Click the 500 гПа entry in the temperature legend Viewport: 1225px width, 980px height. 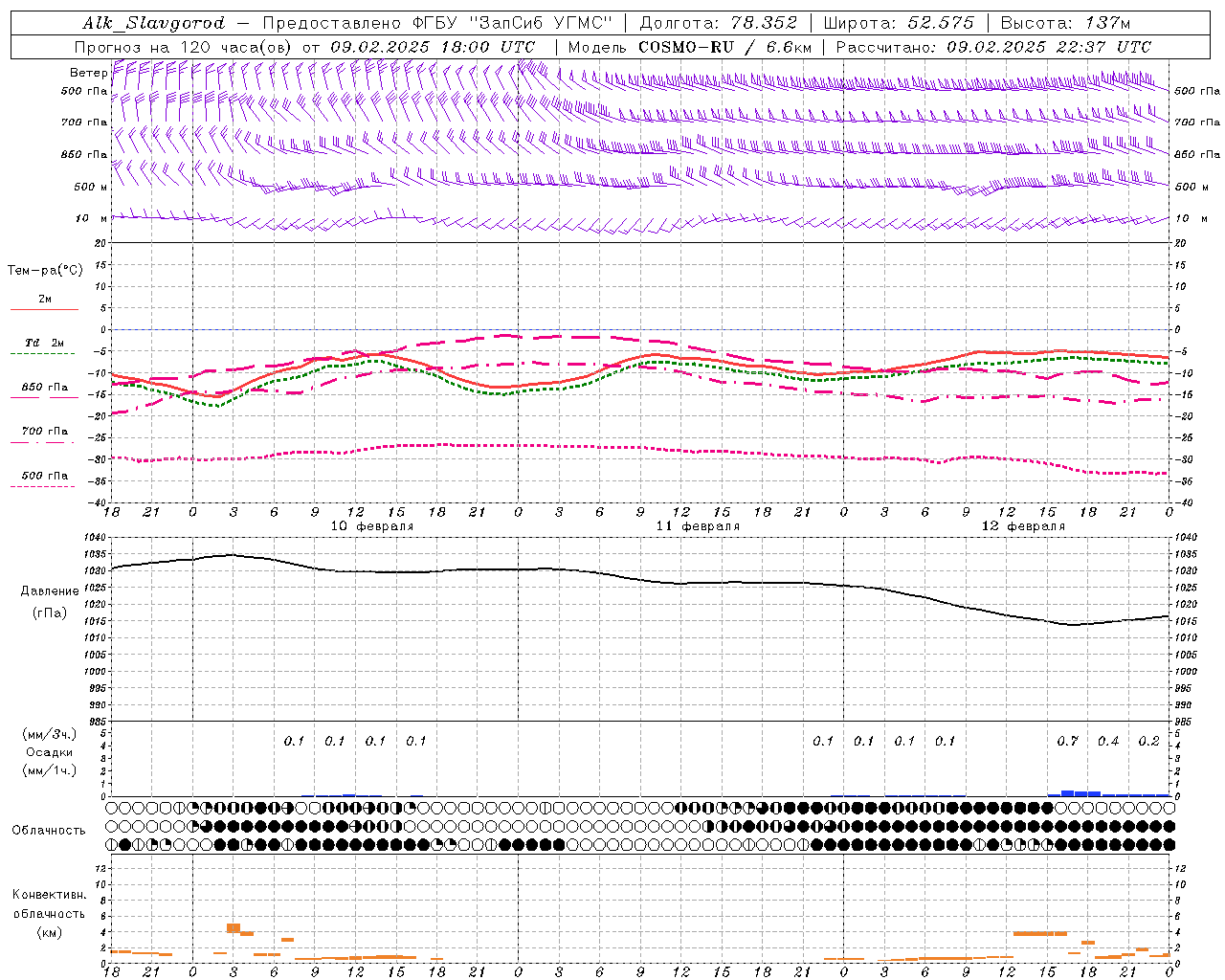pyautogui.click(x=44, y=476)
